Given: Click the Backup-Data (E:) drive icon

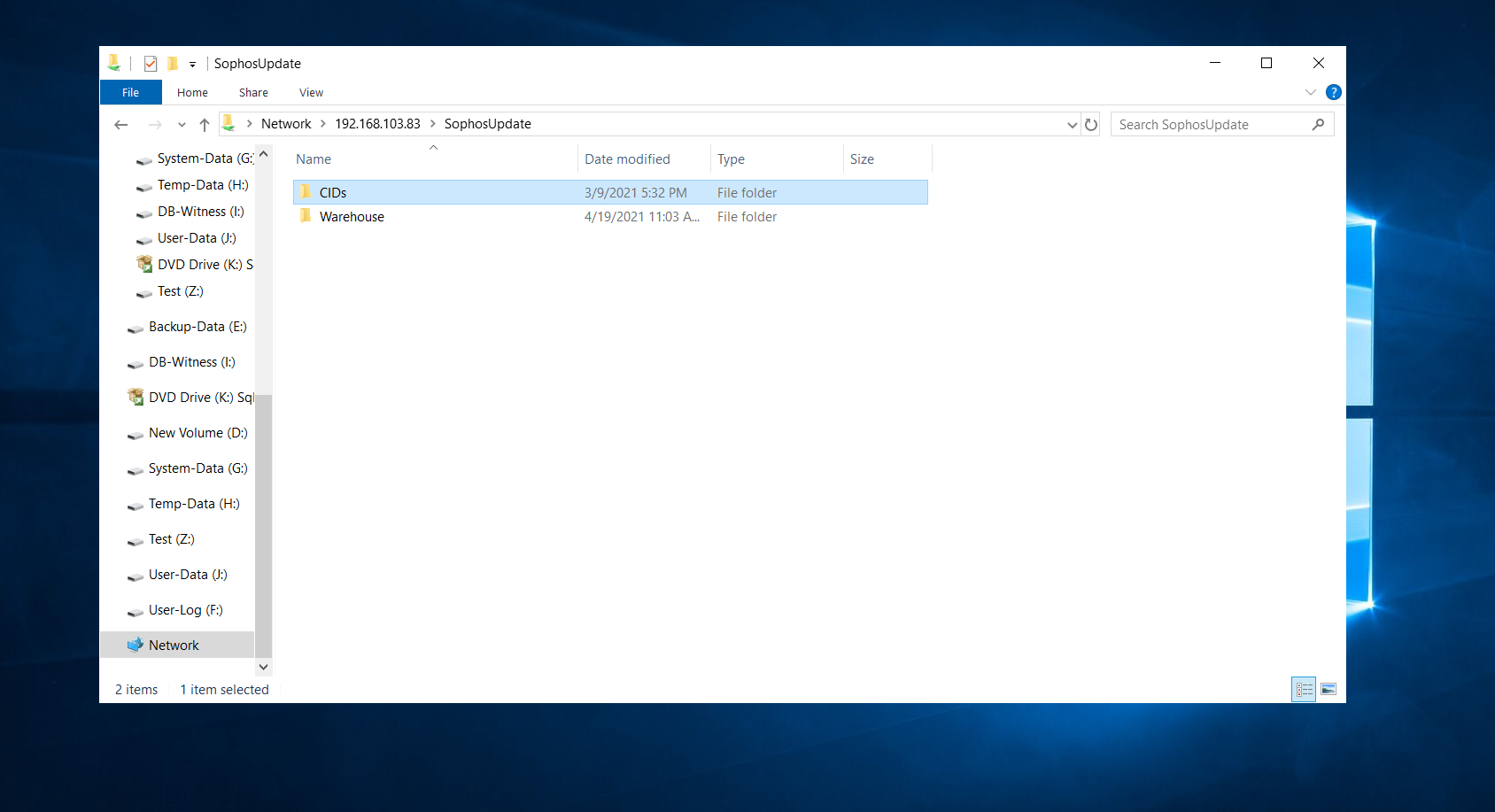Looking at the screenshot, I should 136,329.
